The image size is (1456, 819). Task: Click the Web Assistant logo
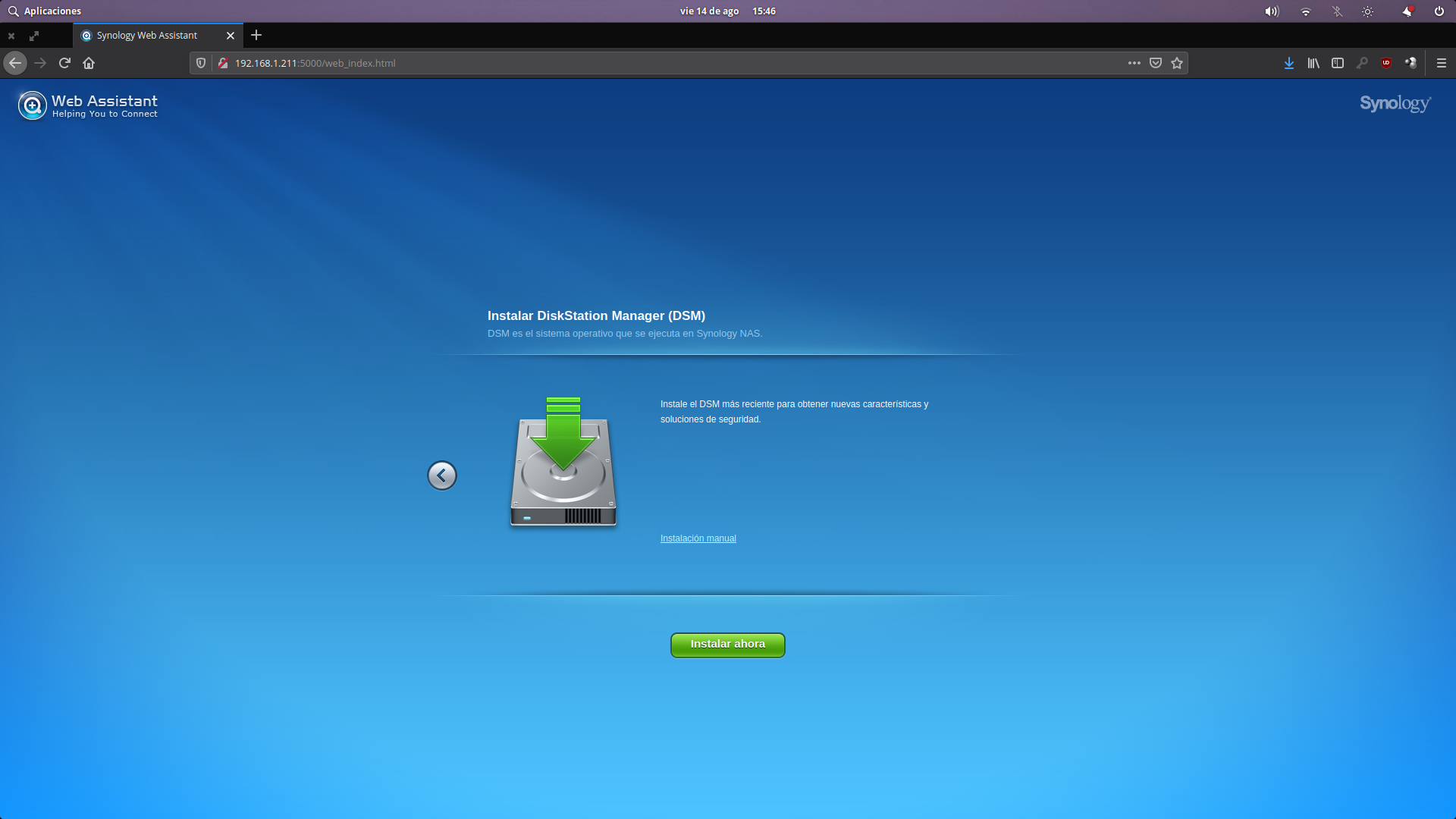[x=88, y=105]
